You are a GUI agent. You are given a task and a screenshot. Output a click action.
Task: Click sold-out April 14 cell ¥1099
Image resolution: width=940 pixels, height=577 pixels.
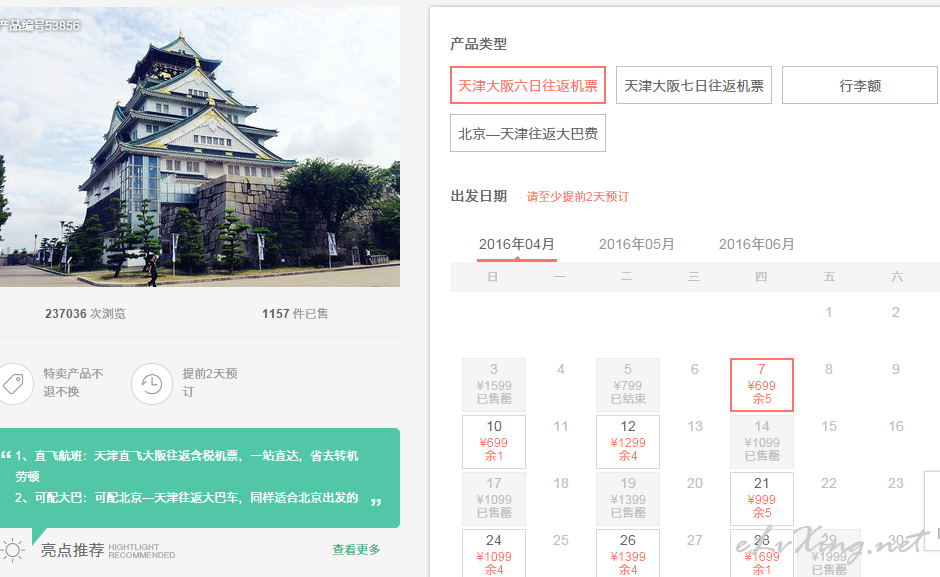(x=761, y=441)
